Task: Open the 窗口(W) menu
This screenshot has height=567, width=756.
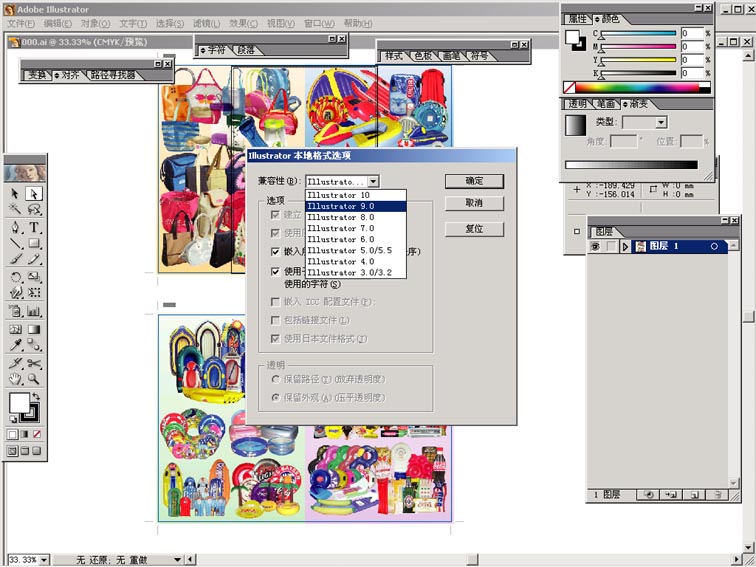Action: [319, 24]
